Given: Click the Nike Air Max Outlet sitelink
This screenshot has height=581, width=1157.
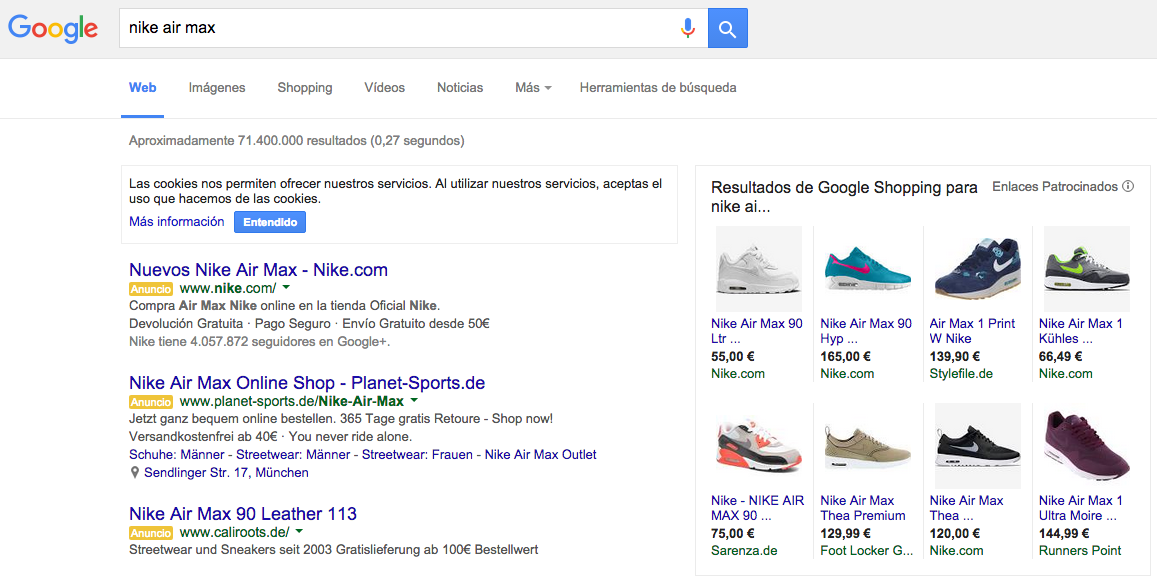Looking at the screenshot, I should (x=540, y=455).
